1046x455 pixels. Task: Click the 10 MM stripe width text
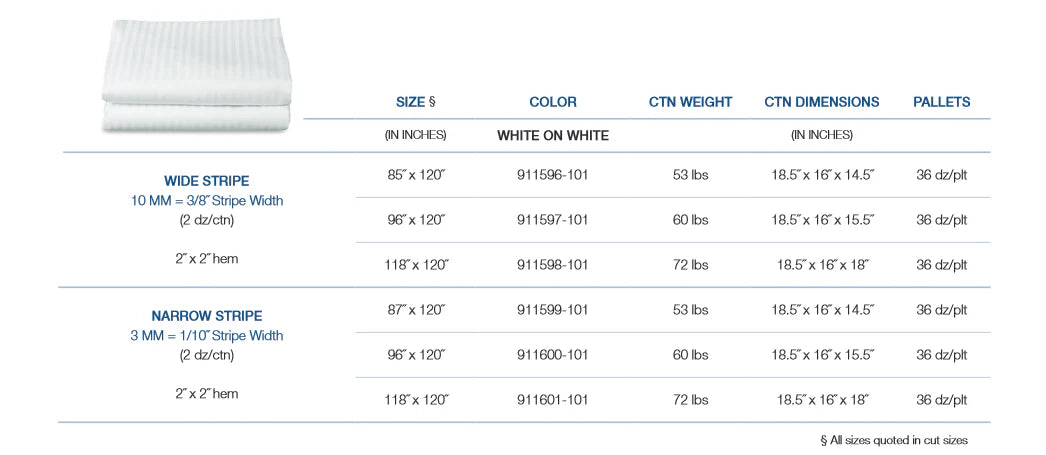207,201
